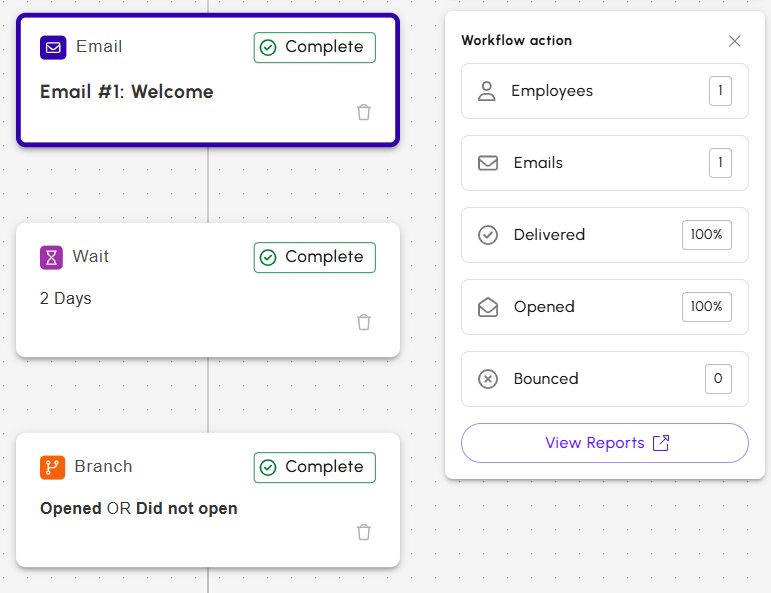
Task: Select the Opened OR Did not open text
Action: click(x=139, y=508)
